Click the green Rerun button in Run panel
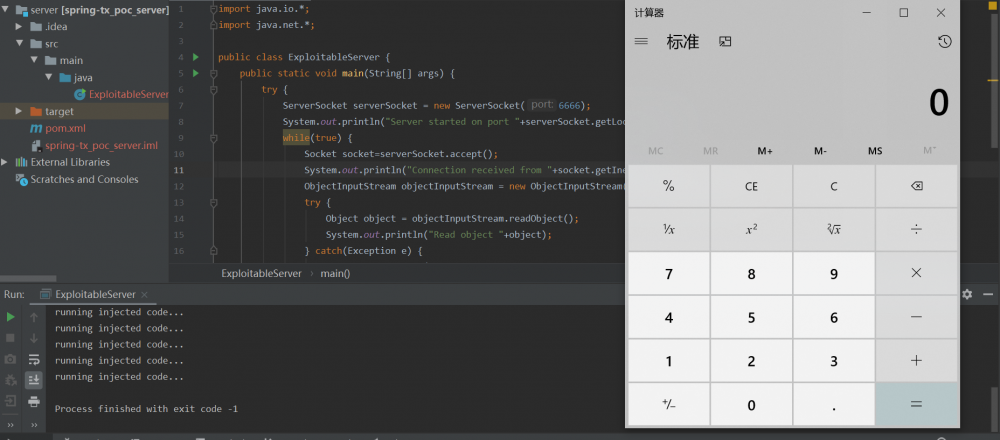1000x440 pixels. pyautogui.click(x=11, y=317)
